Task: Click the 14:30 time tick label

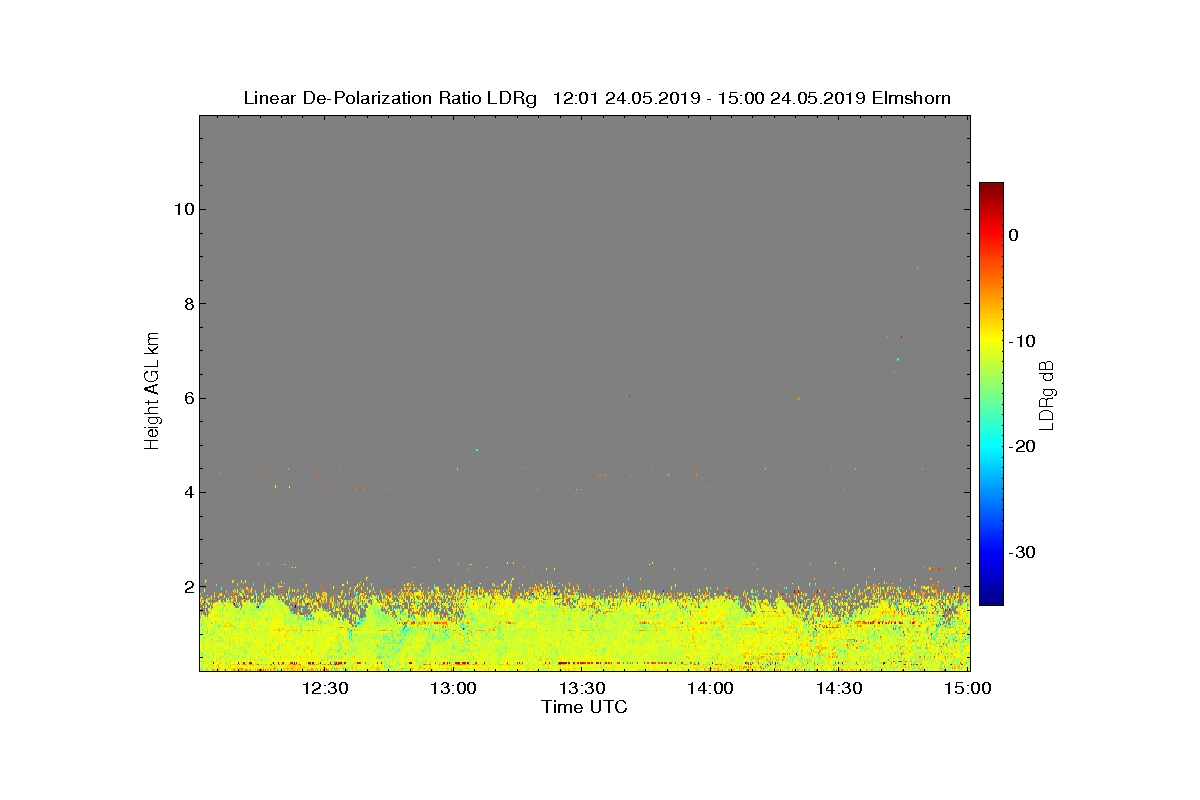Action: pos(839,689)
